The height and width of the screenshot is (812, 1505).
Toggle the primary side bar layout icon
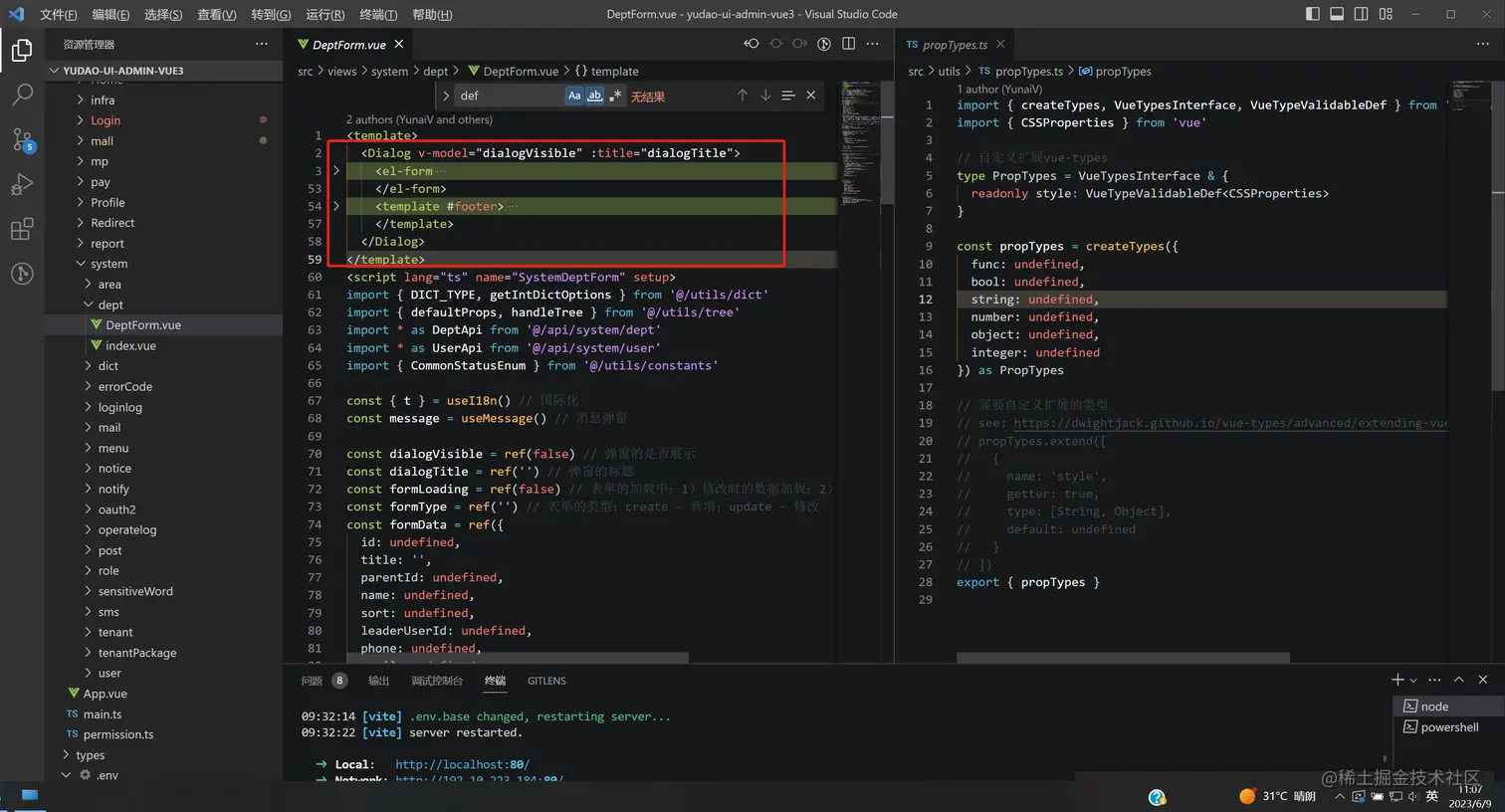click(x=1313, y=14)
